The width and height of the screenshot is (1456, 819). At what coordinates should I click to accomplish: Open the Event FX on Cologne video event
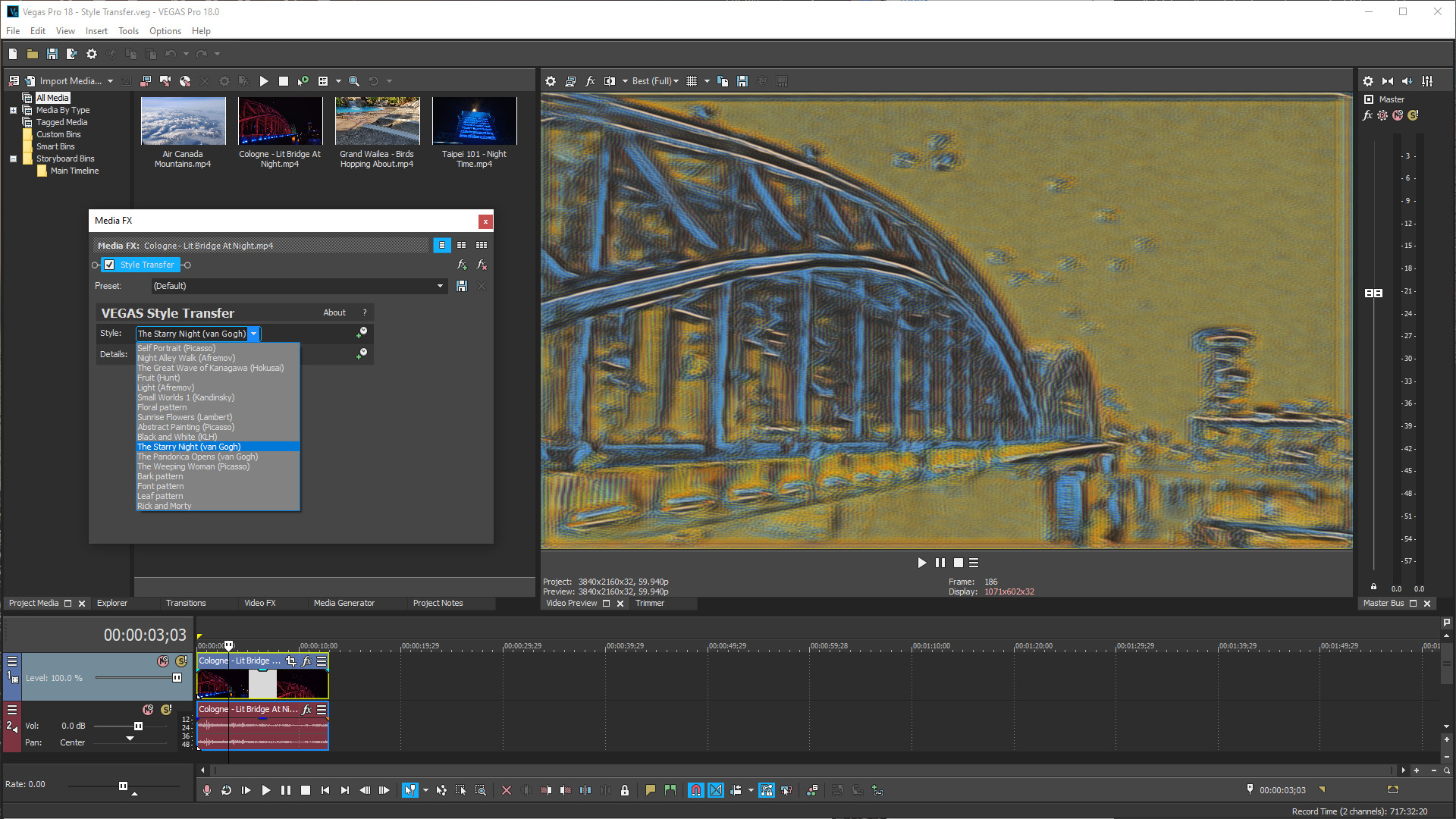[x=306, y=661]
